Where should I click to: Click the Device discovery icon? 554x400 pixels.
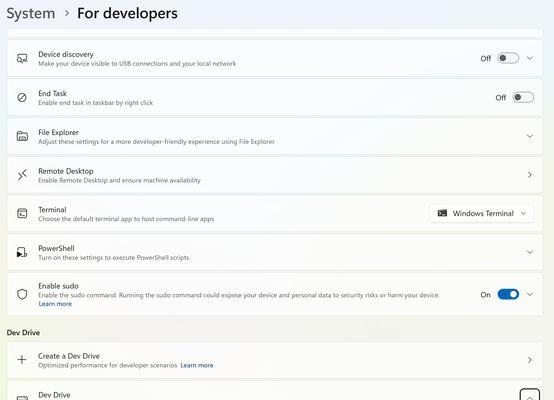click(22, 58)
